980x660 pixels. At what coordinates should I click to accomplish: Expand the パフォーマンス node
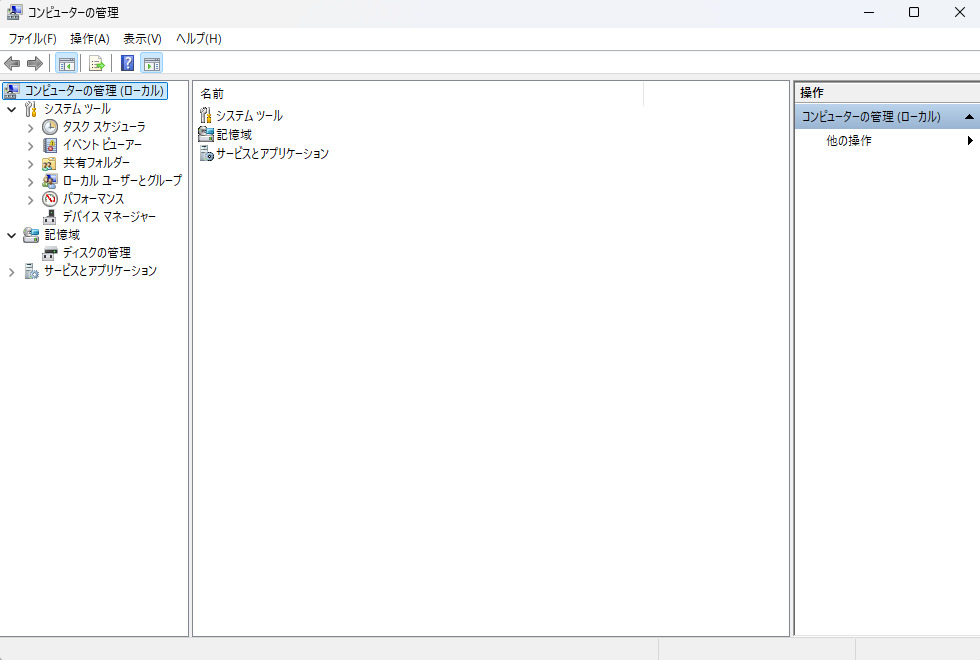[x=30, y=200]
